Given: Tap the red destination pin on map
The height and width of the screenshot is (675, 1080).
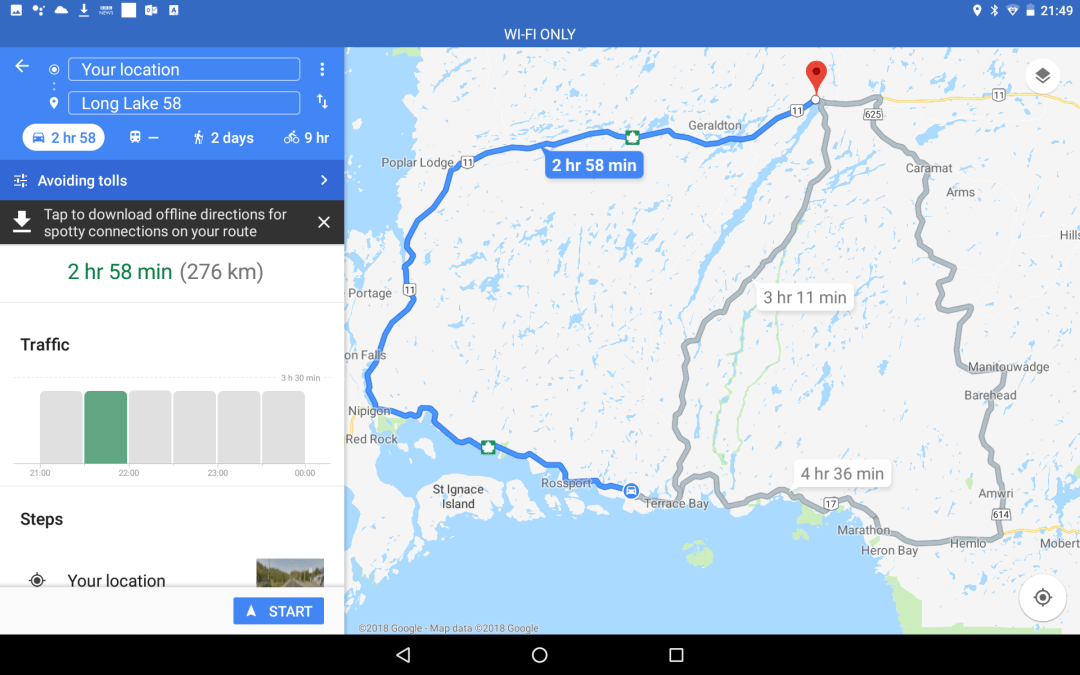Looking at the screenshot, I should [816, 76].
